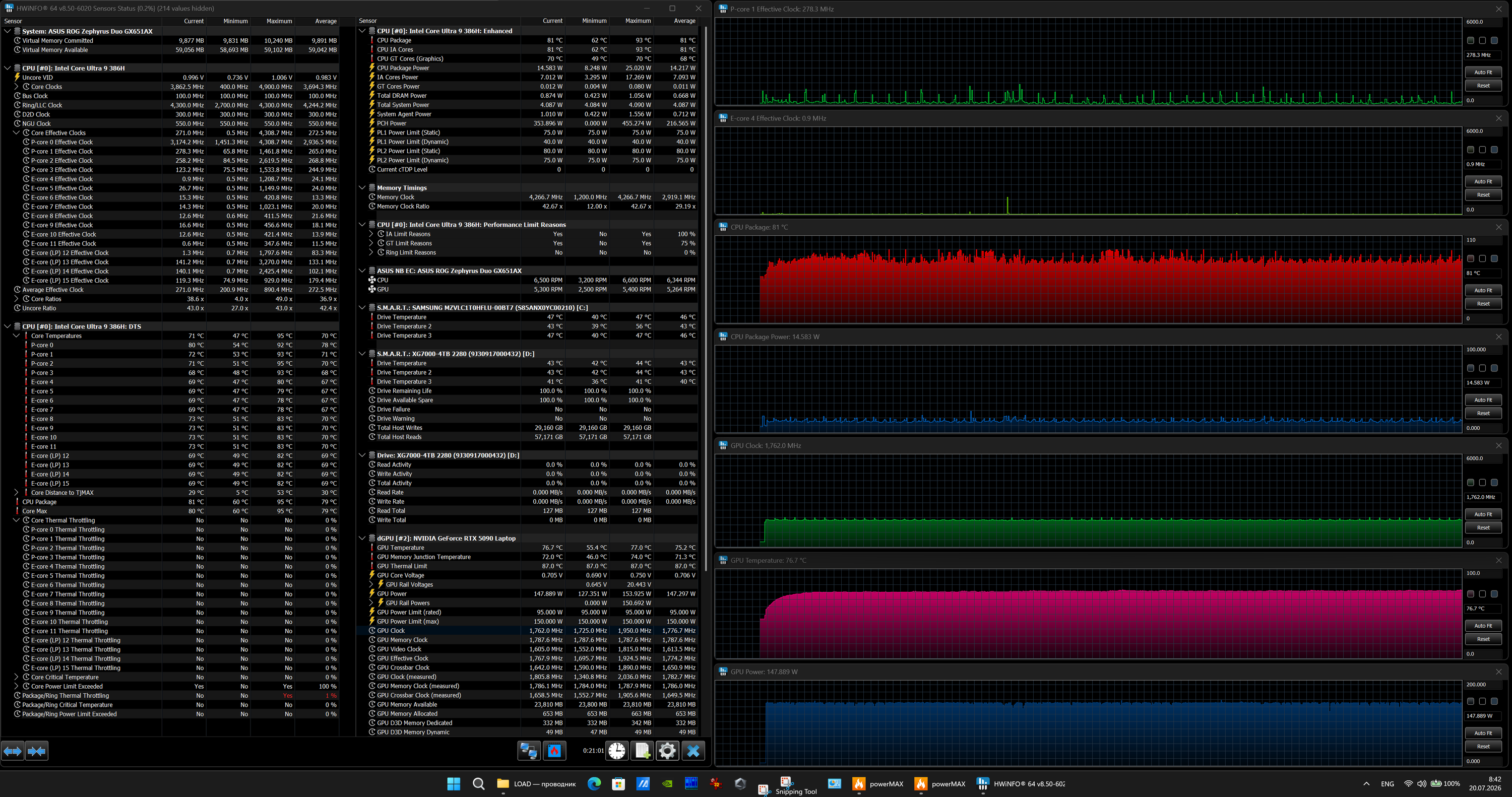This screenshot has width=1512, height=797.
Task: Close the CPU Package temperature graph
Action: pyautogui.click(x=1498, y=227)
